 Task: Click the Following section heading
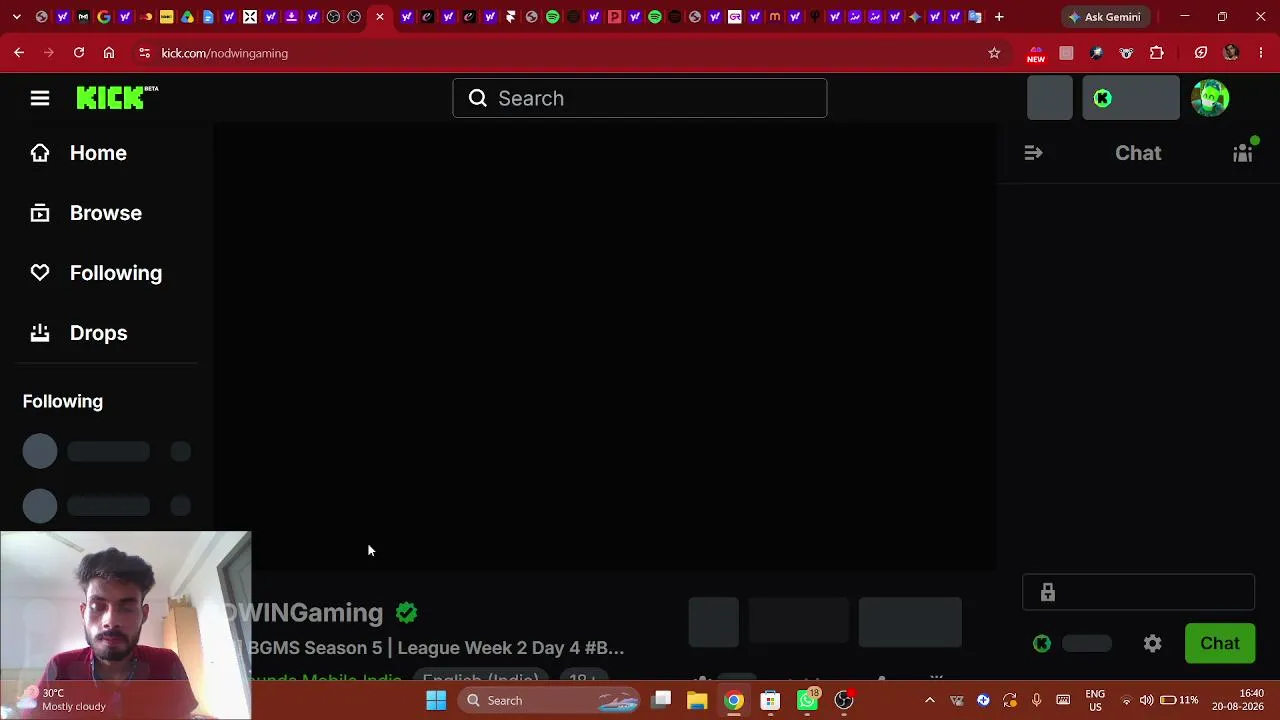[63, 401]
